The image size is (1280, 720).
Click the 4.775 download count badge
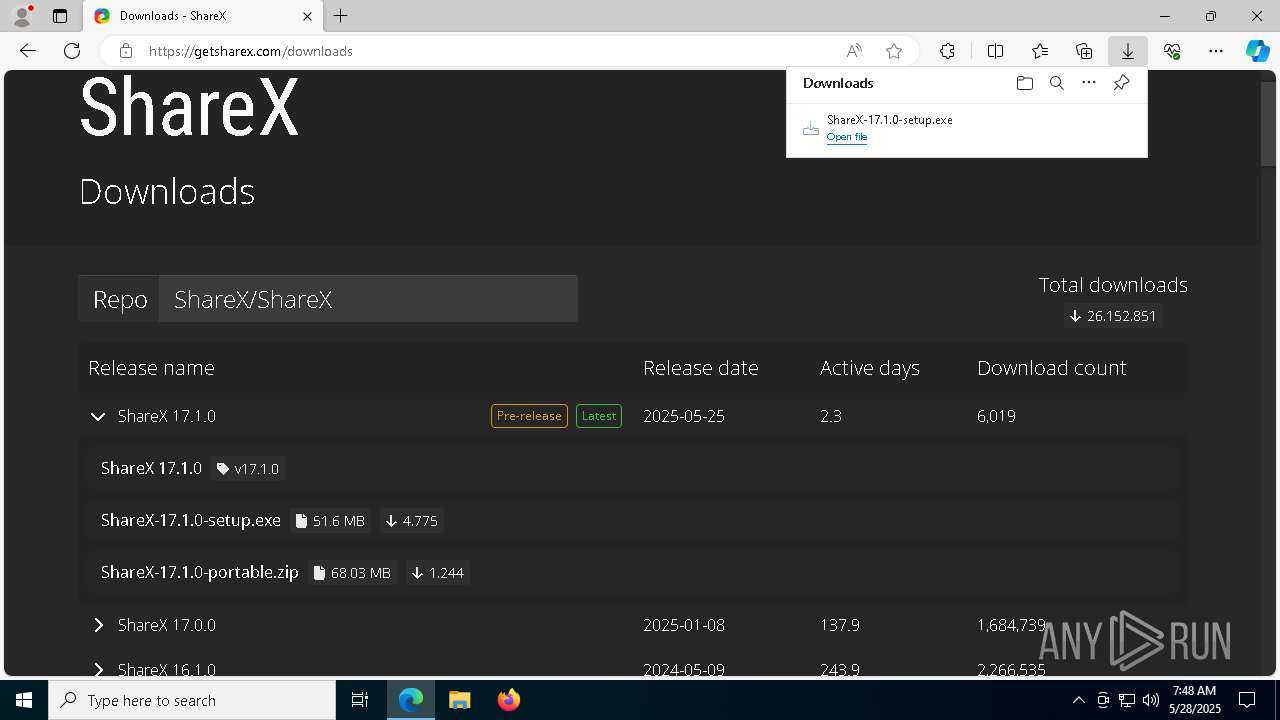tap(412, 521)
